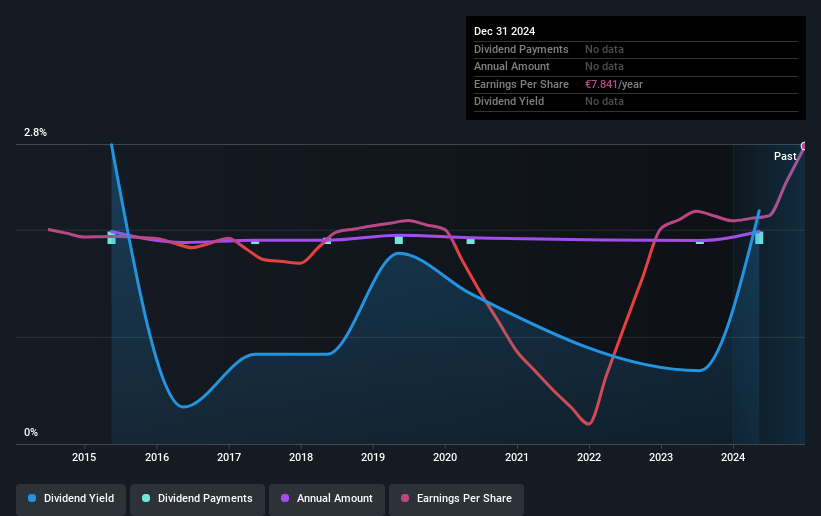Click the 2024 x-axis label
This screenshot has height=516, width=821.
pos(733,457)
